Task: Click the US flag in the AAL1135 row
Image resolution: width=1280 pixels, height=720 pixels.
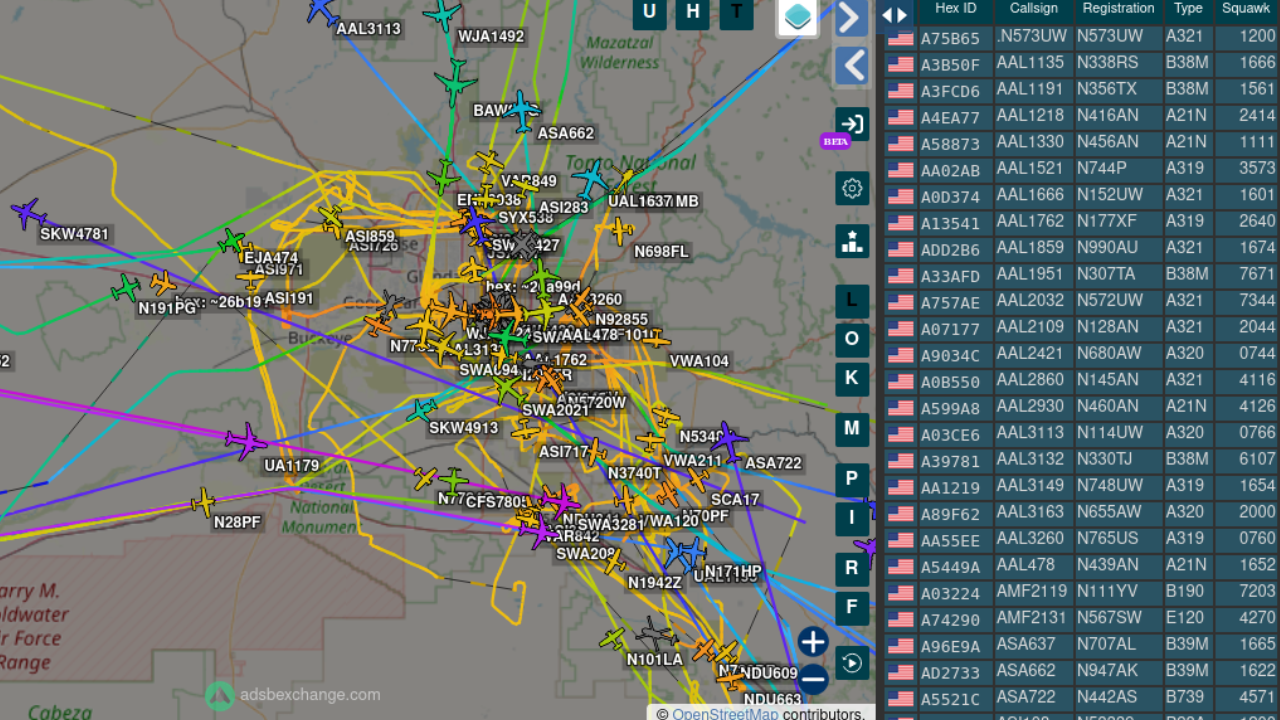Action: click(900, 64)
